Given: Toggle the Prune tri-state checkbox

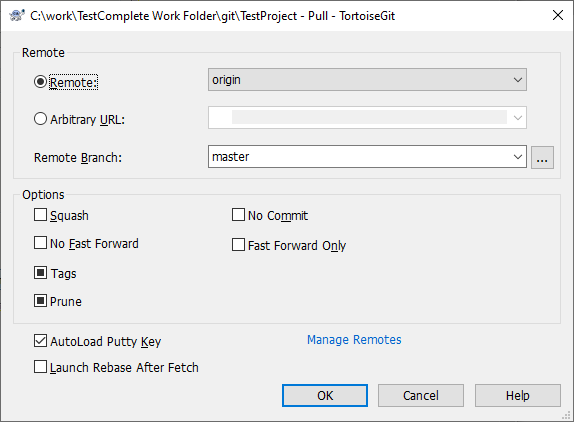Looking at the screenshot, I should point(40,301).
